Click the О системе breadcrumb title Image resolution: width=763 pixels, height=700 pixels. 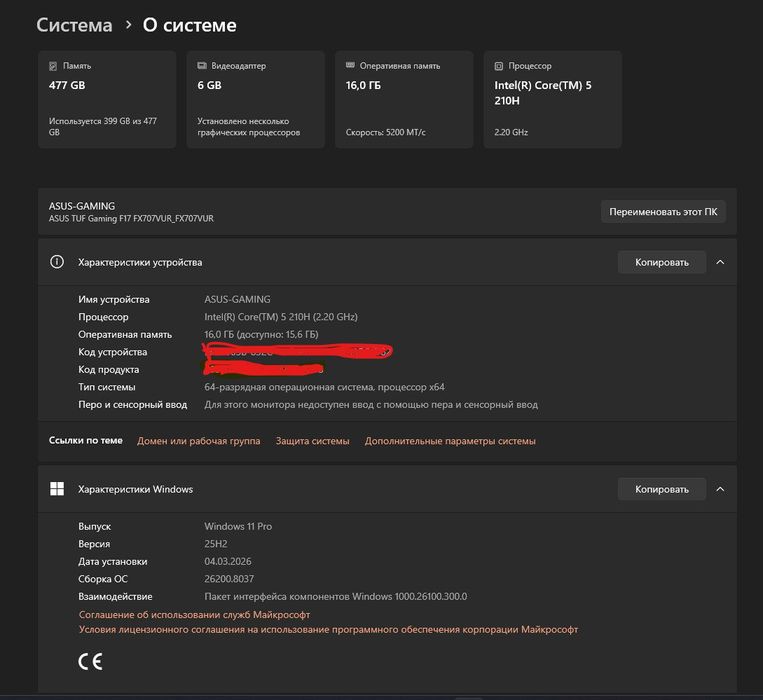click(189, 25)
